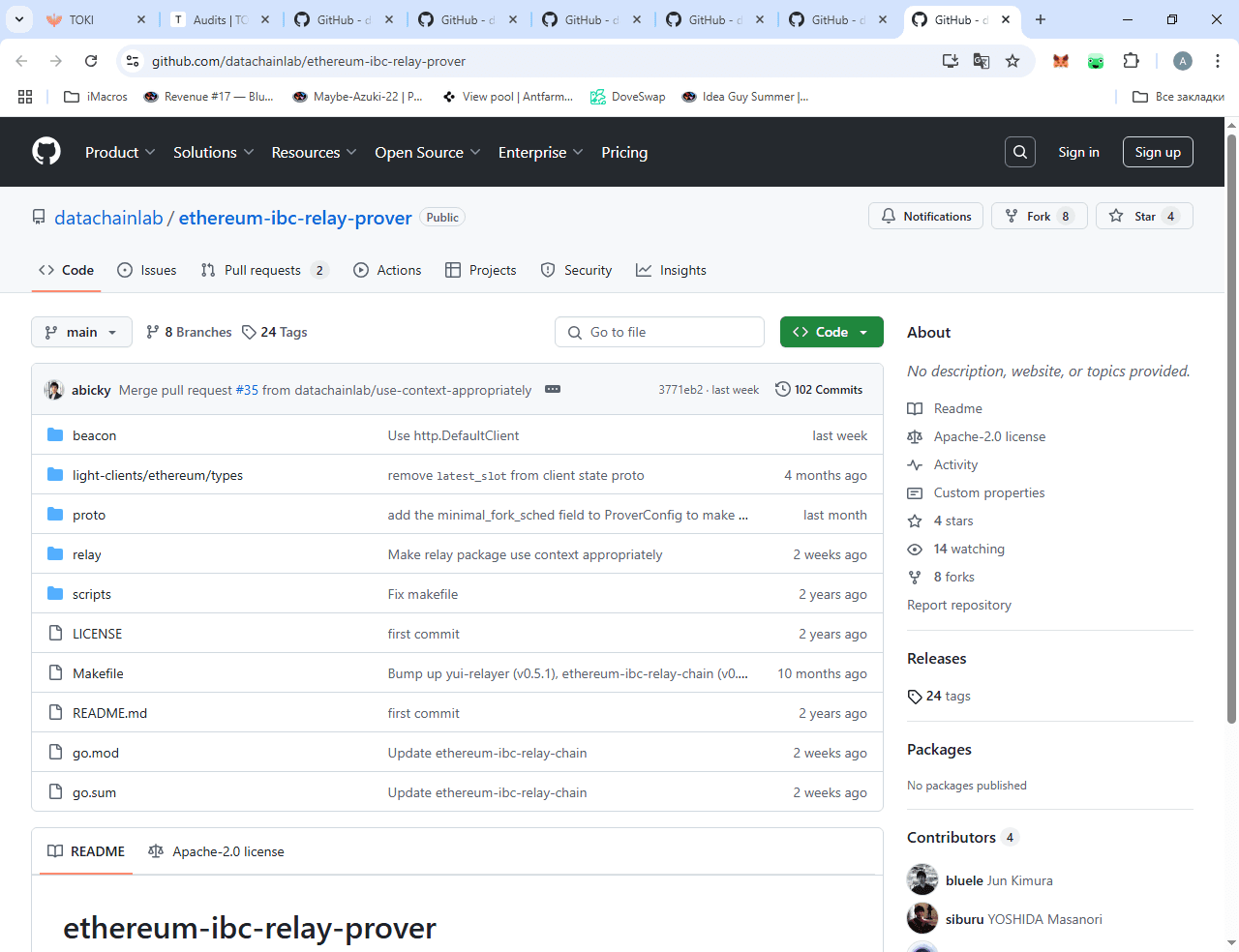
Task: Click siburu's contributor avatar
Action: (922, 918)
